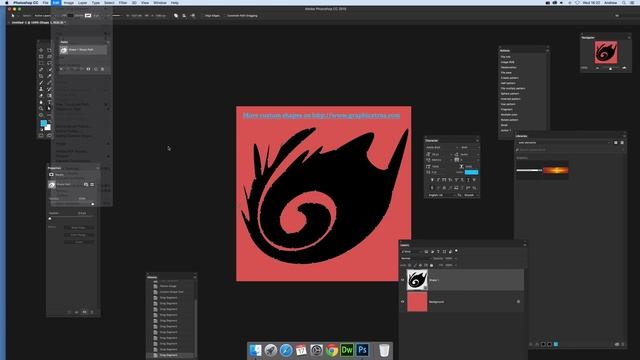Open the layer filter kind dropdown
The width and height of the screenshot is (640, 360).
pyautogui.click(x=412, y=252)
